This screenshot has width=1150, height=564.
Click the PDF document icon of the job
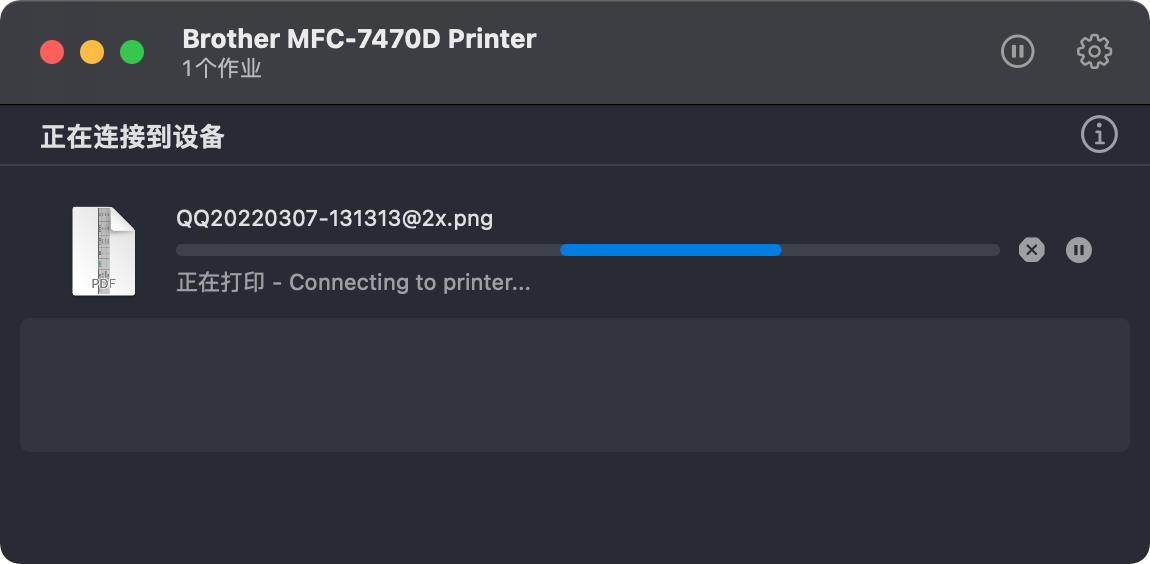(103, 251)
